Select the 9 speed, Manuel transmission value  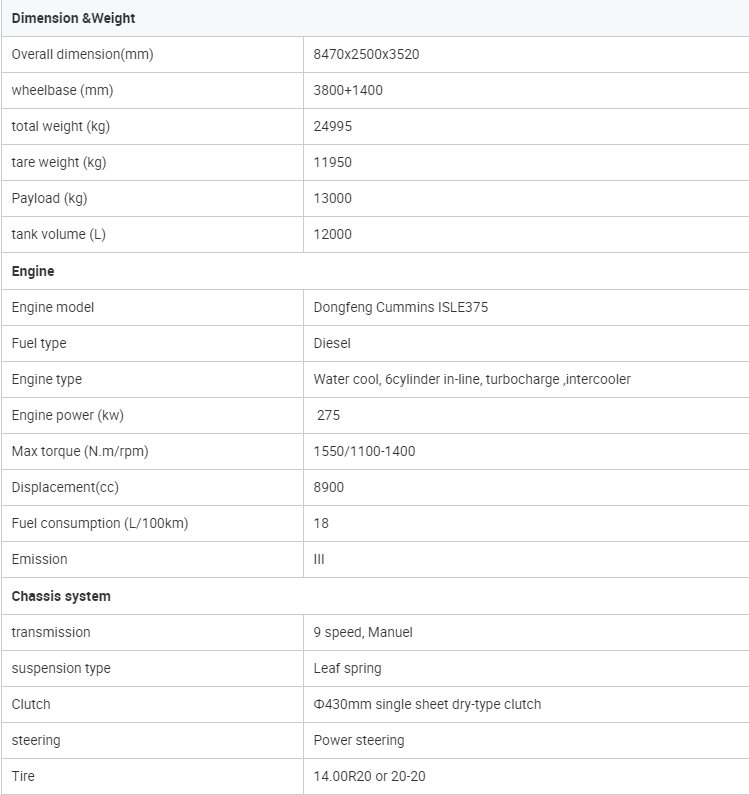point(363,632)
